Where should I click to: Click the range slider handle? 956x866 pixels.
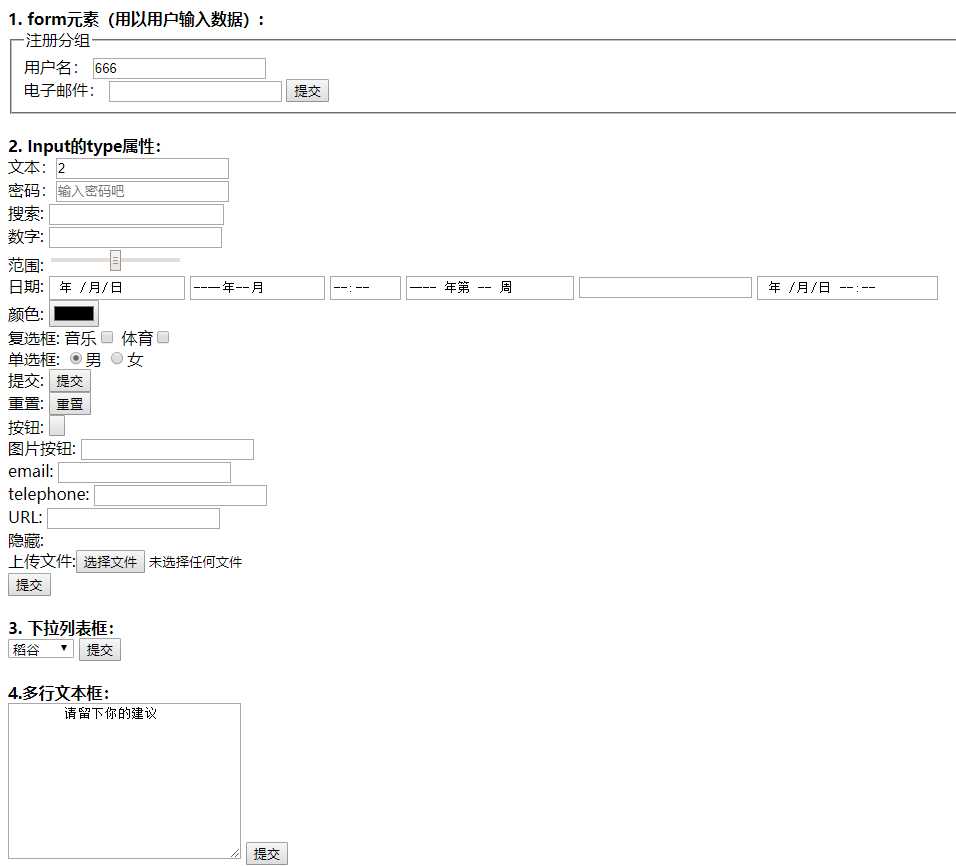[x=115, y=260]
